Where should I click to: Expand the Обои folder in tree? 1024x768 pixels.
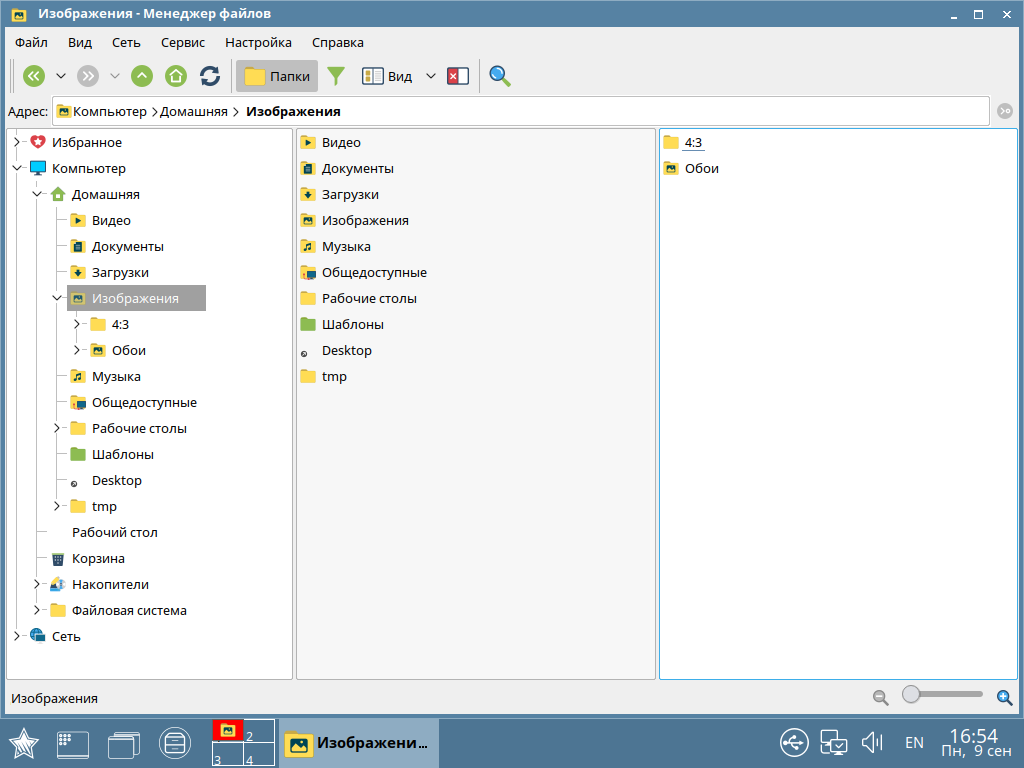click(x=78, y=351)
